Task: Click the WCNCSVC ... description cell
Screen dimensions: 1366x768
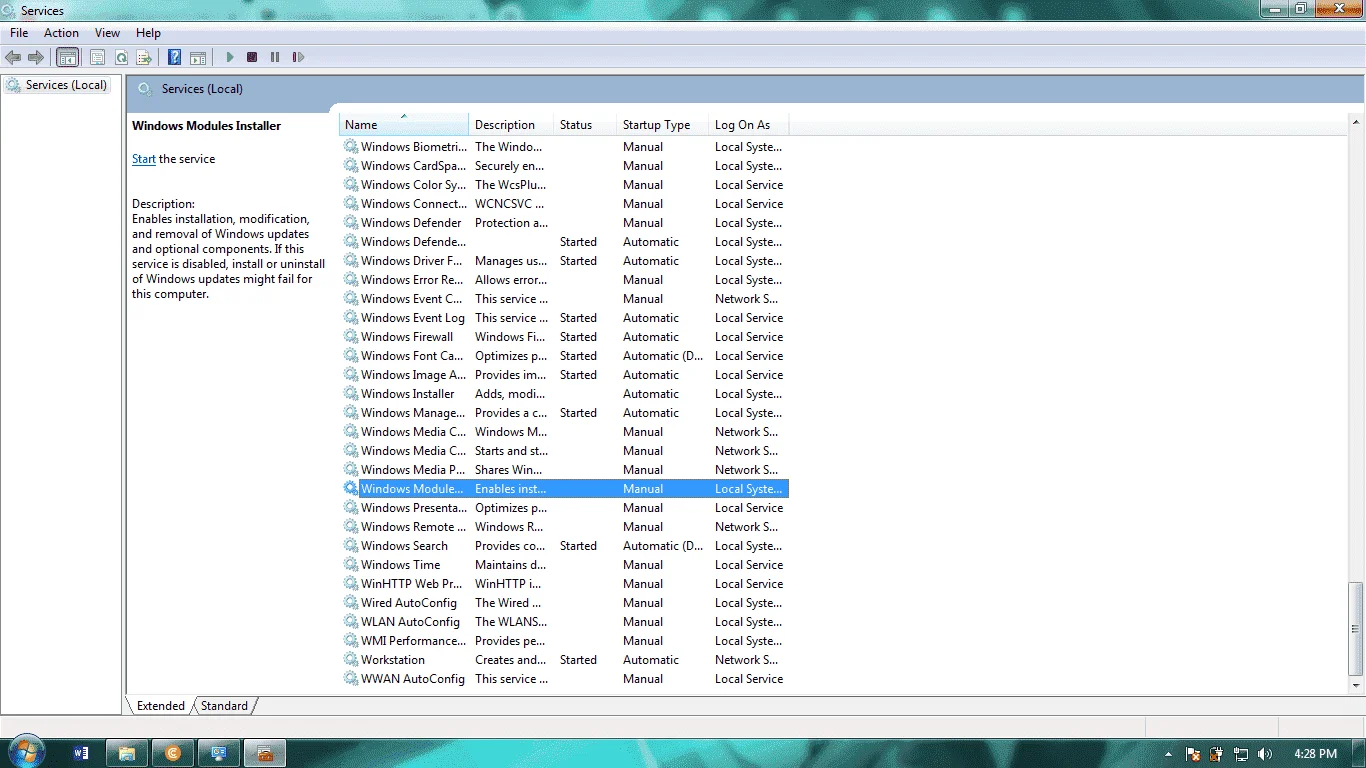Action: (x=509, y=204)
